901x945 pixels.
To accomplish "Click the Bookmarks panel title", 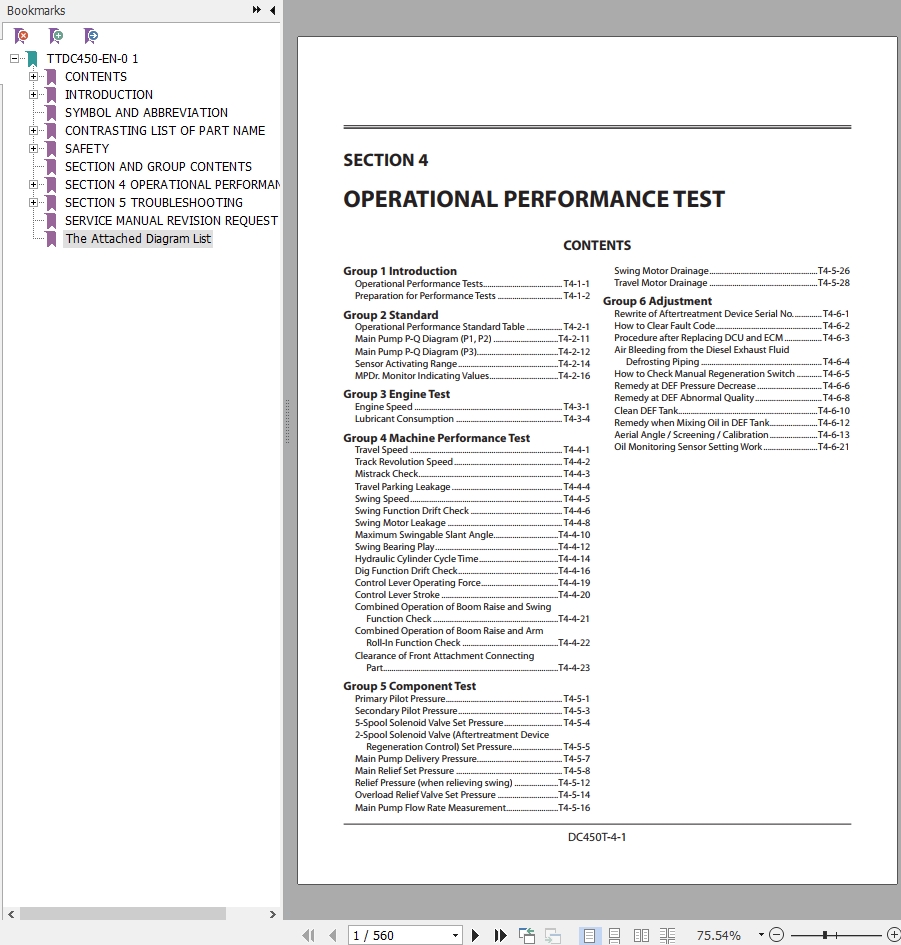I will (36, 10).
